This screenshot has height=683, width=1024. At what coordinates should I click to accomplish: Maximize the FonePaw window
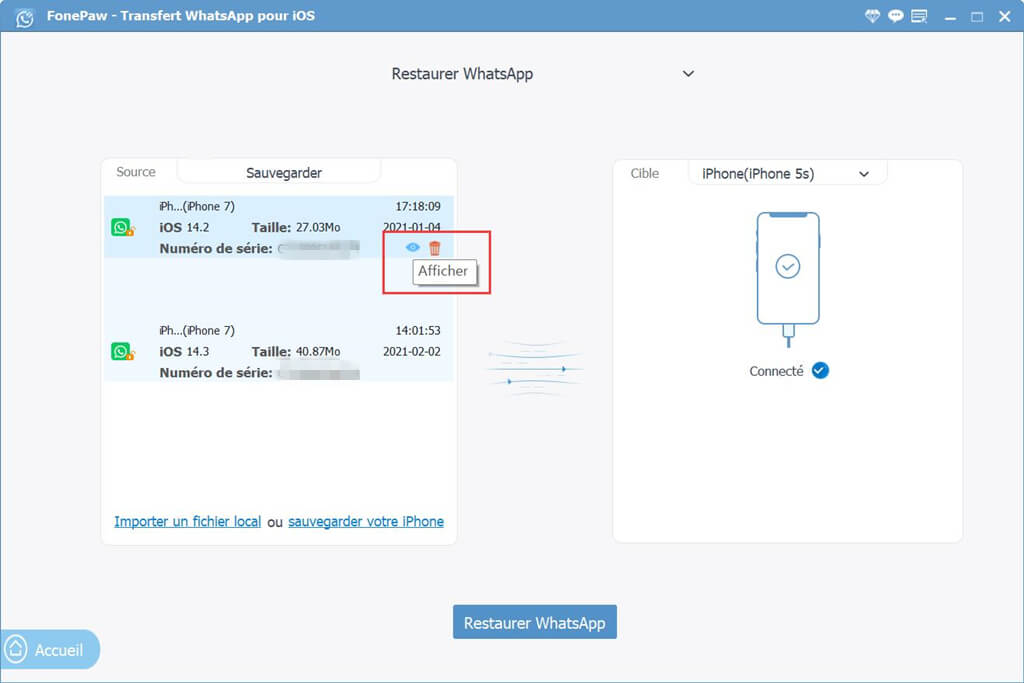coord(977,17)
